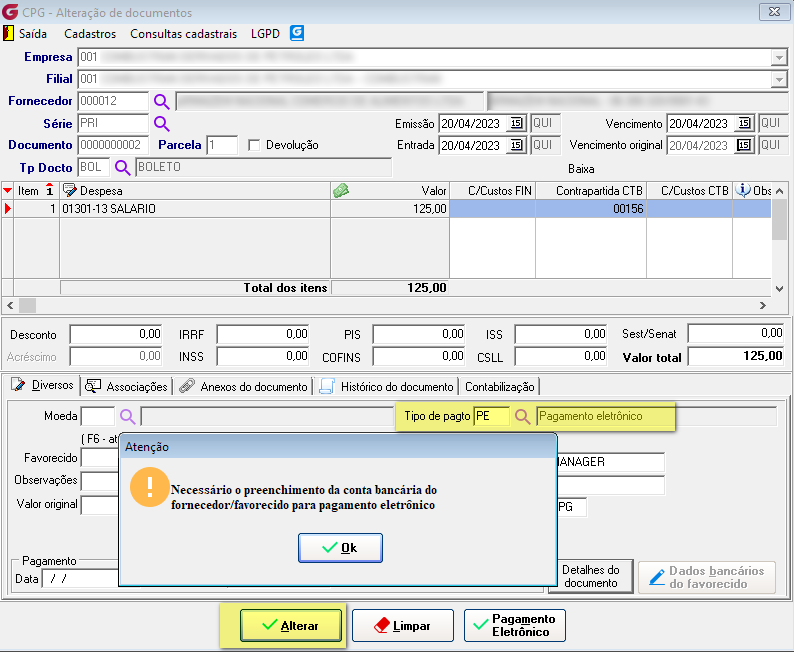The image size is (794, 652).
Task: Switch to the Histórico do documento tab
Action: click(387, 387)
